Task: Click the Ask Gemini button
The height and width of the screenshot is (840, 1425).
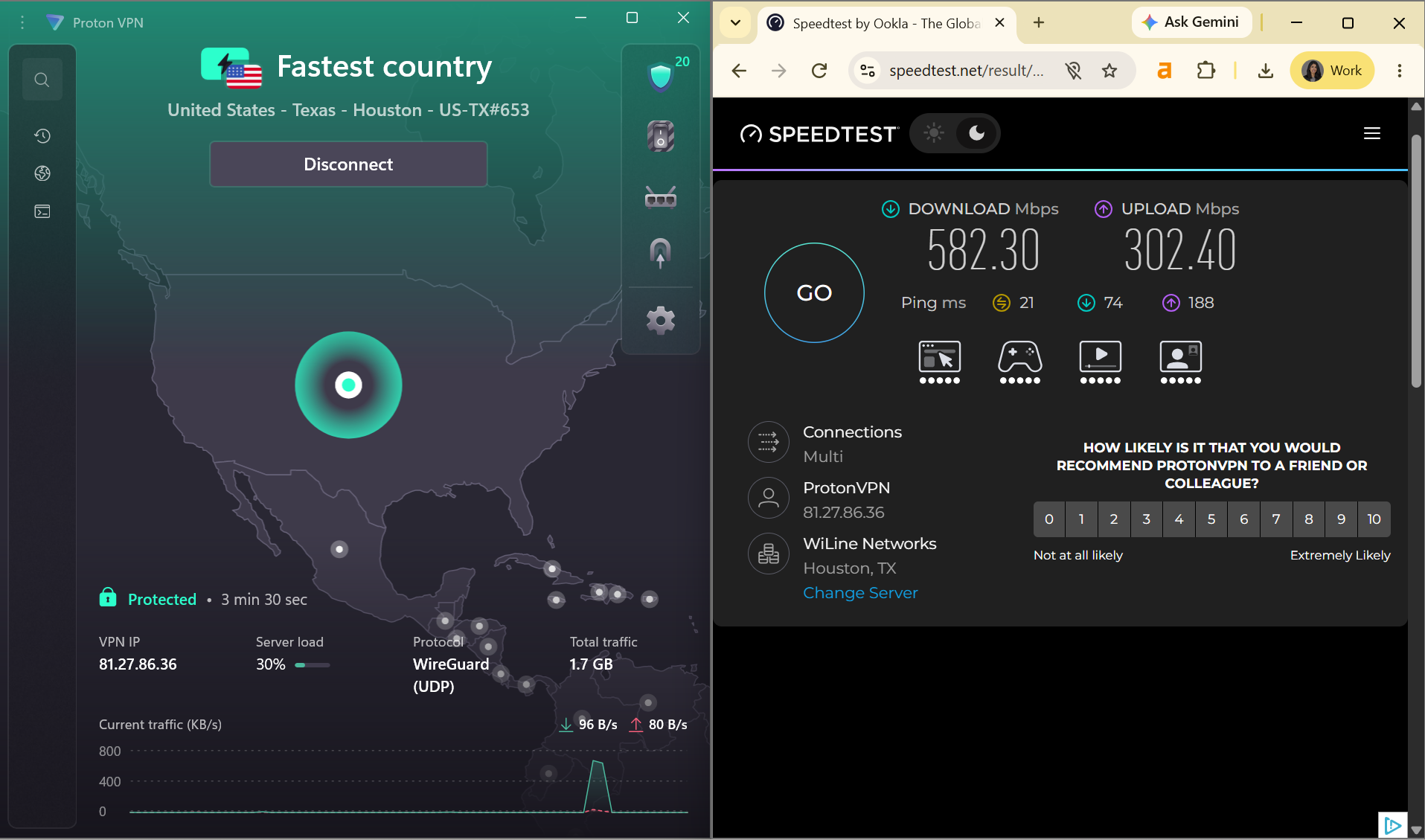Action: [x=1192, y=22]
